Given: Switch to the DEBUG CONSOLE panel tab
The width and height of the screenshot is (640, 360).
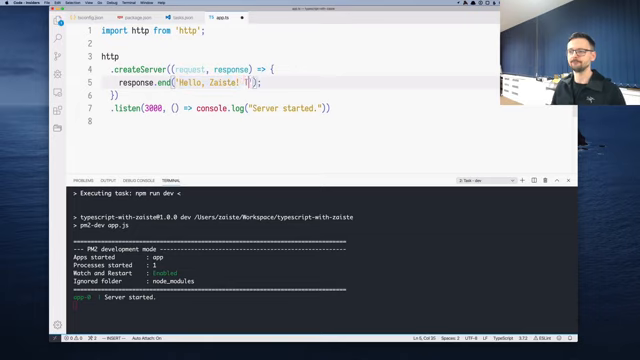Looking at the screenshot, I should [x=139, y=180].
